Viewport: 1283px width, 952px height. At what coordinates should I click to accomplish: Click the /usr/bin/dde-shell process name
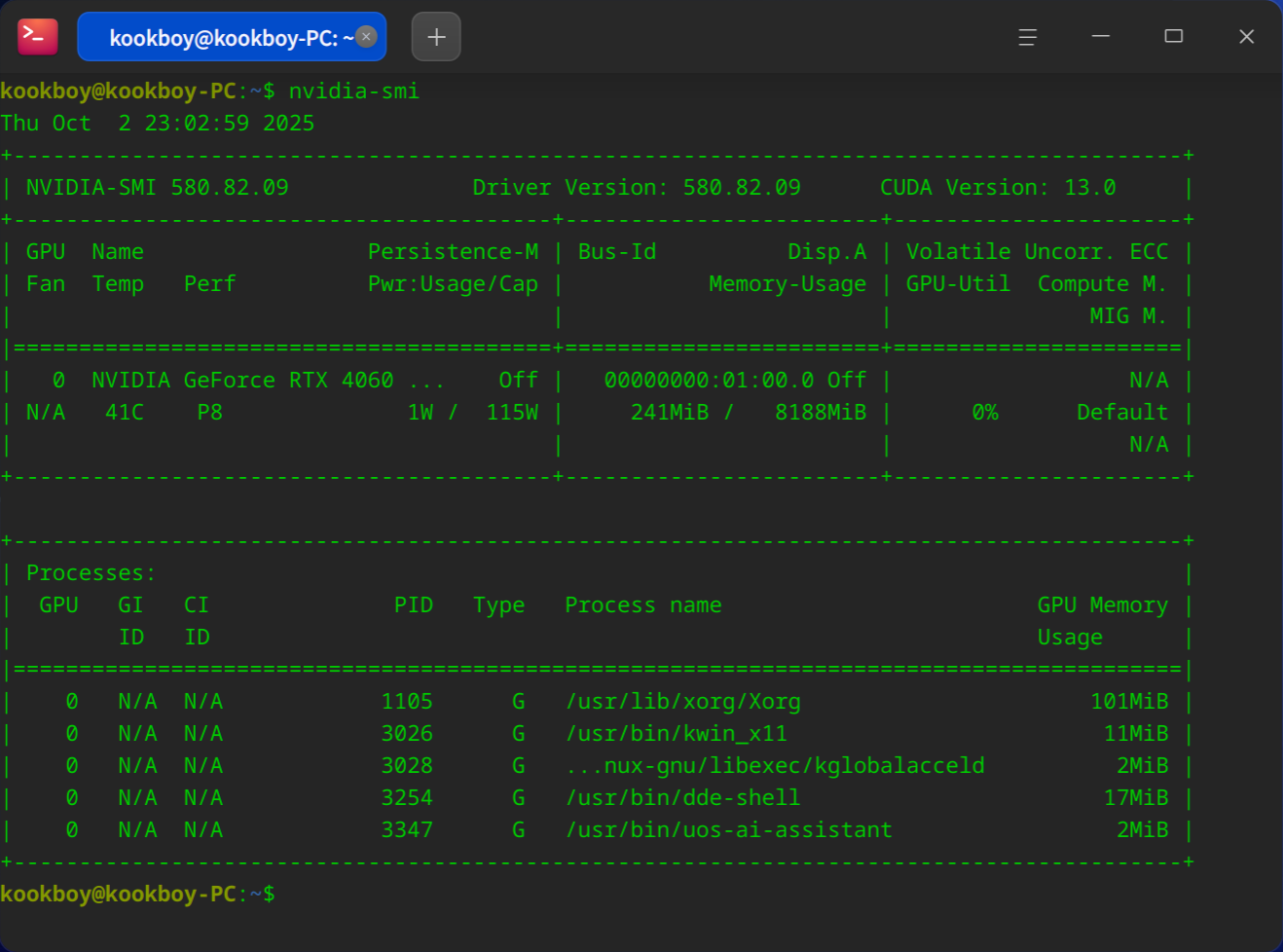(683, 798)
